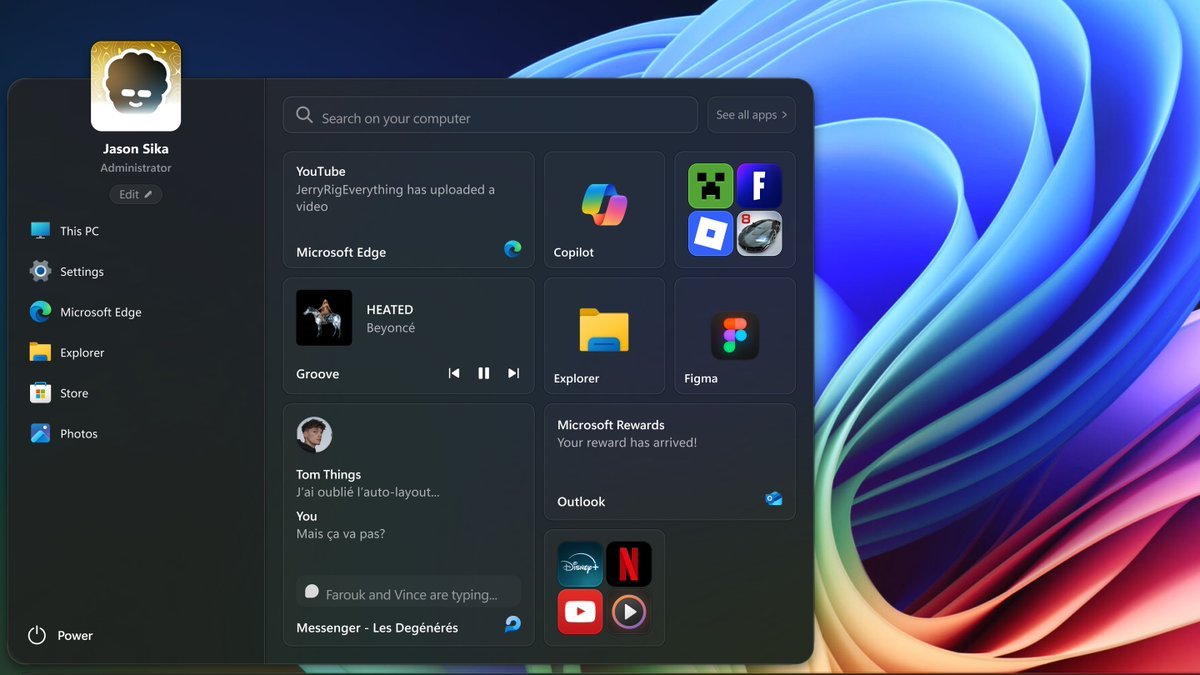Image resolution: width=1200 pixels, height=675 pixels.
Task: Launch the Figma tile
Action: pos(735,335)
